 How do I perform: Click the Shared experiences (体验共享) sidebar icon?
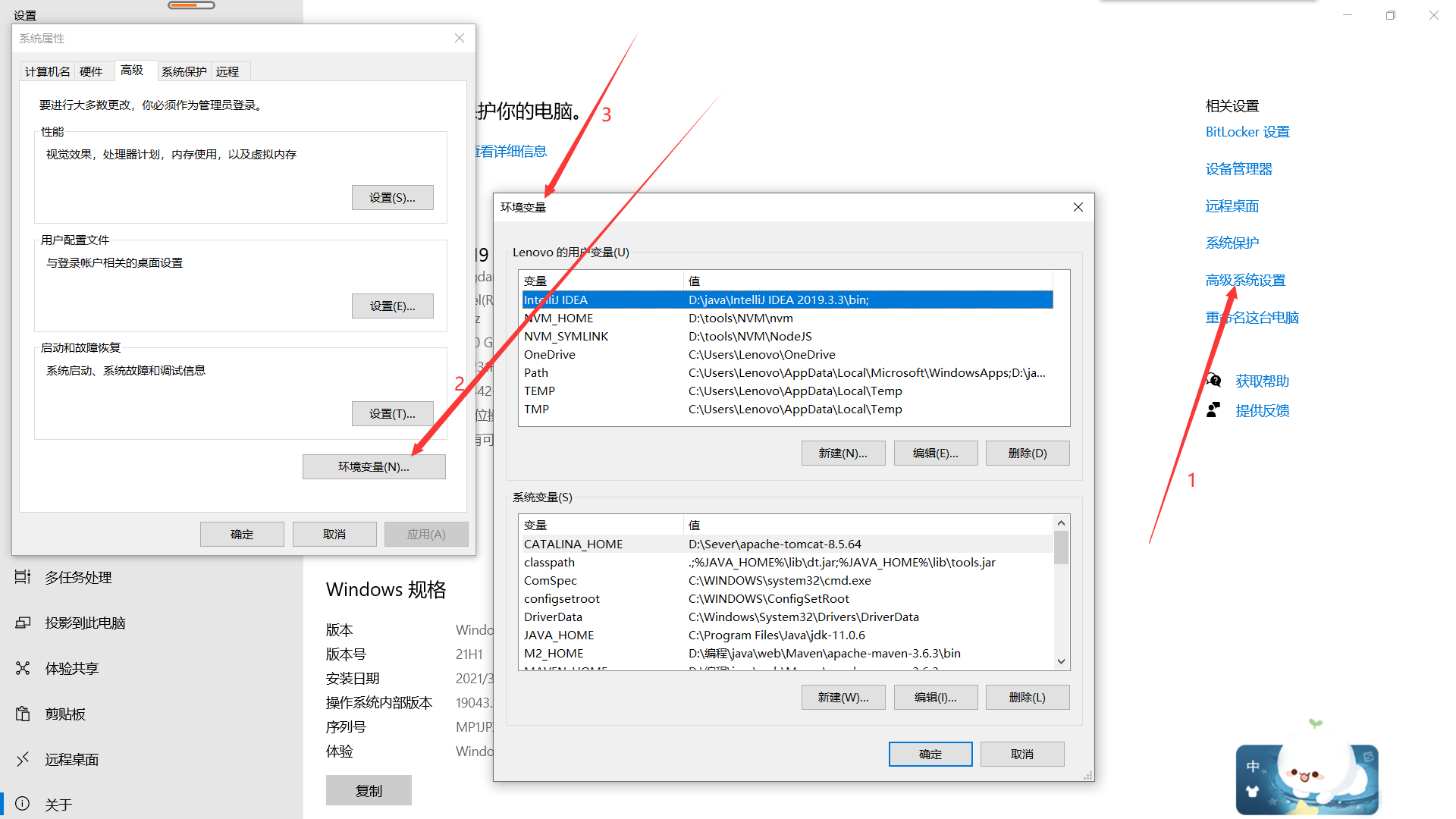pos(23,668)
